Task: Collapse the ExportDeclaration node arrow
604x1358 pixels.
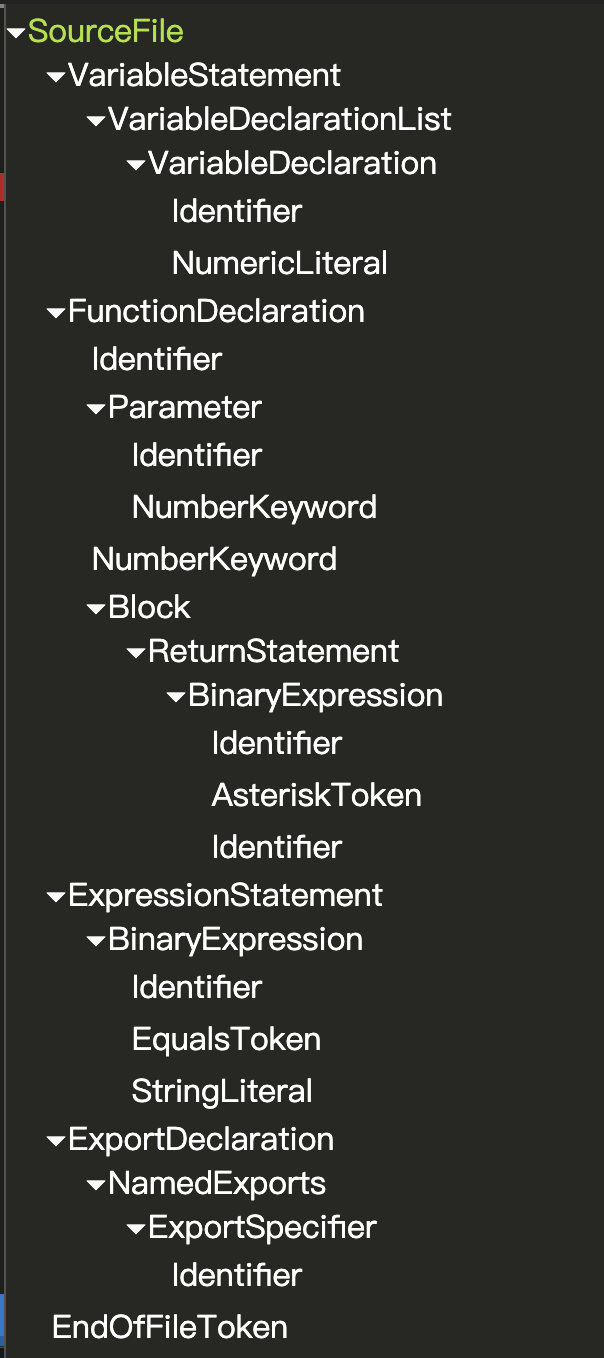Action: tap(56, 1141)
